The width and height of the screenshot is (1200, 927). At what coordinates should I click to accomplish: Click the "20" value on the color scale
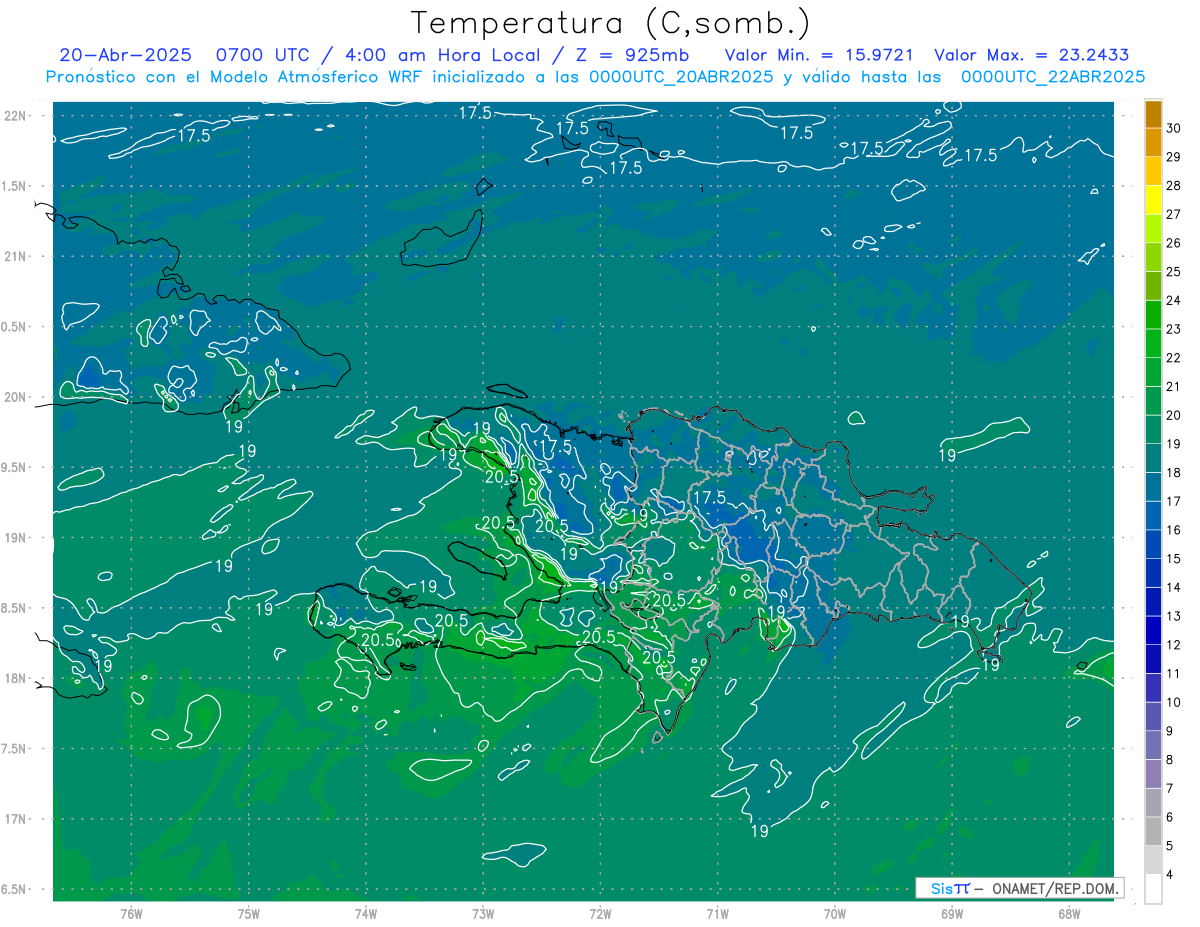(1174, 415)
